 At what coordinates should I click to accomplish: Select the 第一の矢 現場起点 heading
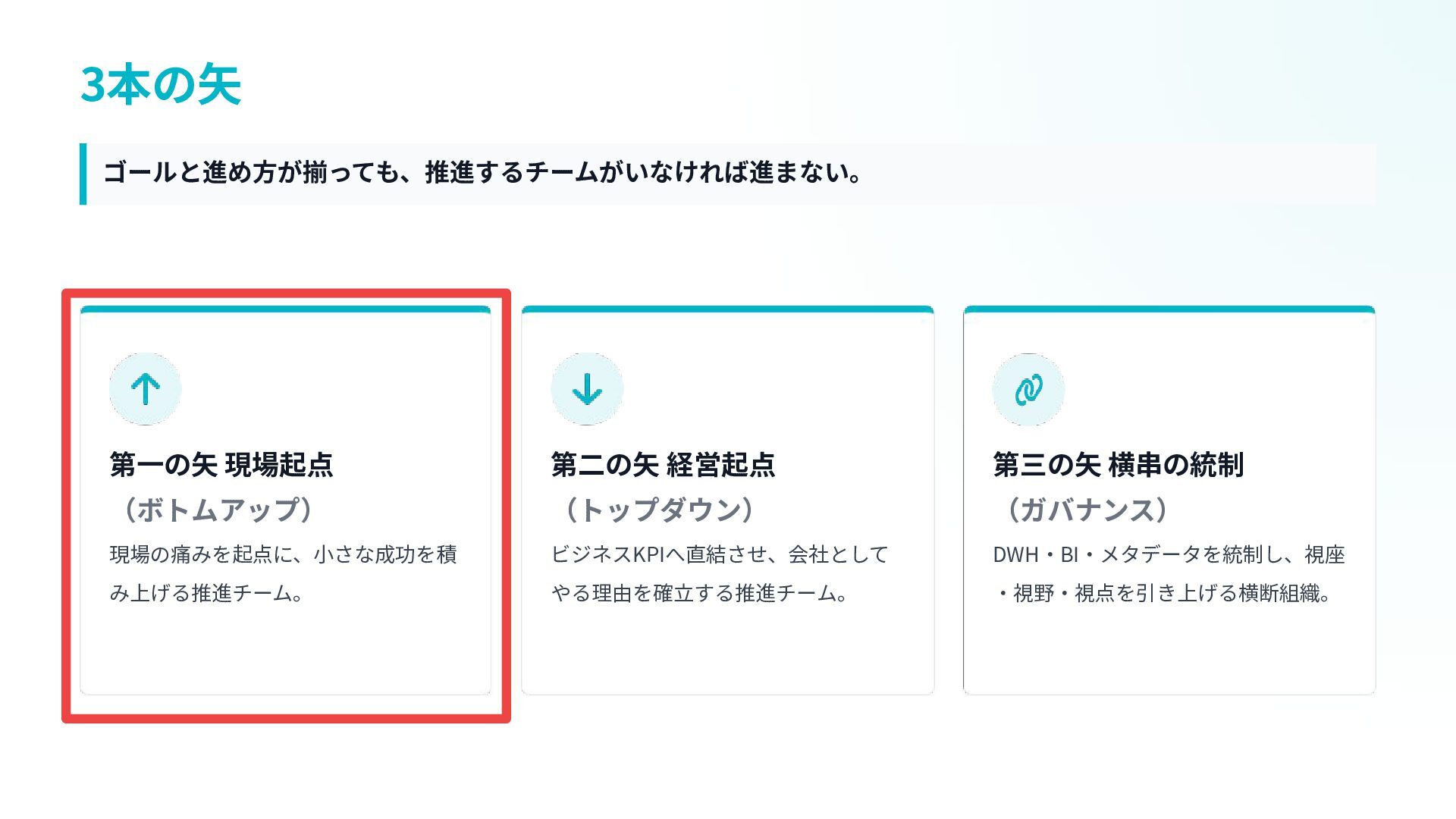tap(221, 464)
